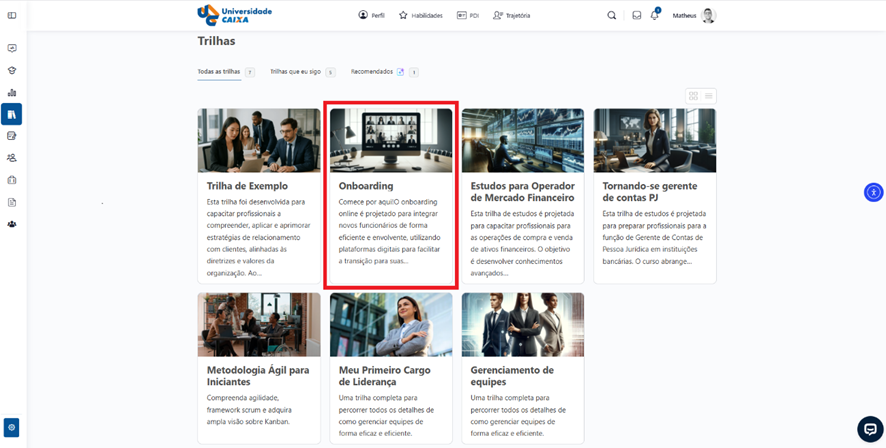The width and height of the screenshot is (886, 448).
Task: Switch to the Recomendados tab
Action: 372,72
